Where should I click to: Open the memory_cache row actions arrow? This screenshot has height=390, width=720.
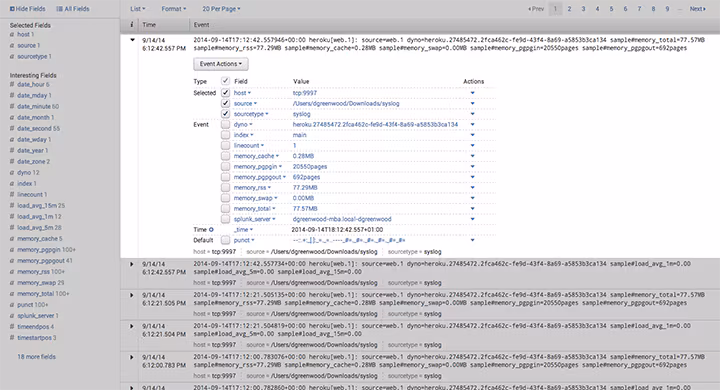472,156
